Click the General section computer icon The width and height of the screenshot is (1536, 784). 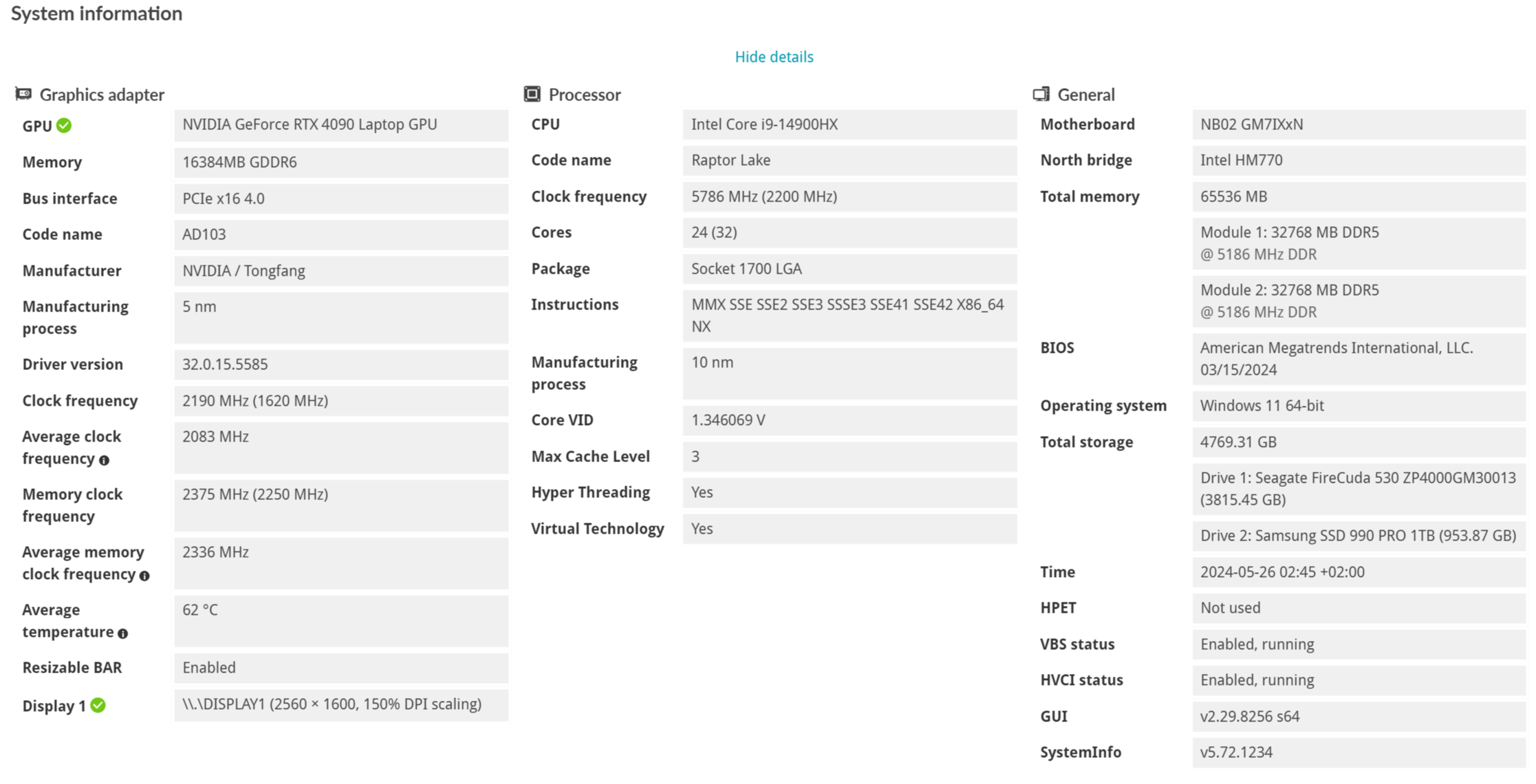(x=1041, y=94)
